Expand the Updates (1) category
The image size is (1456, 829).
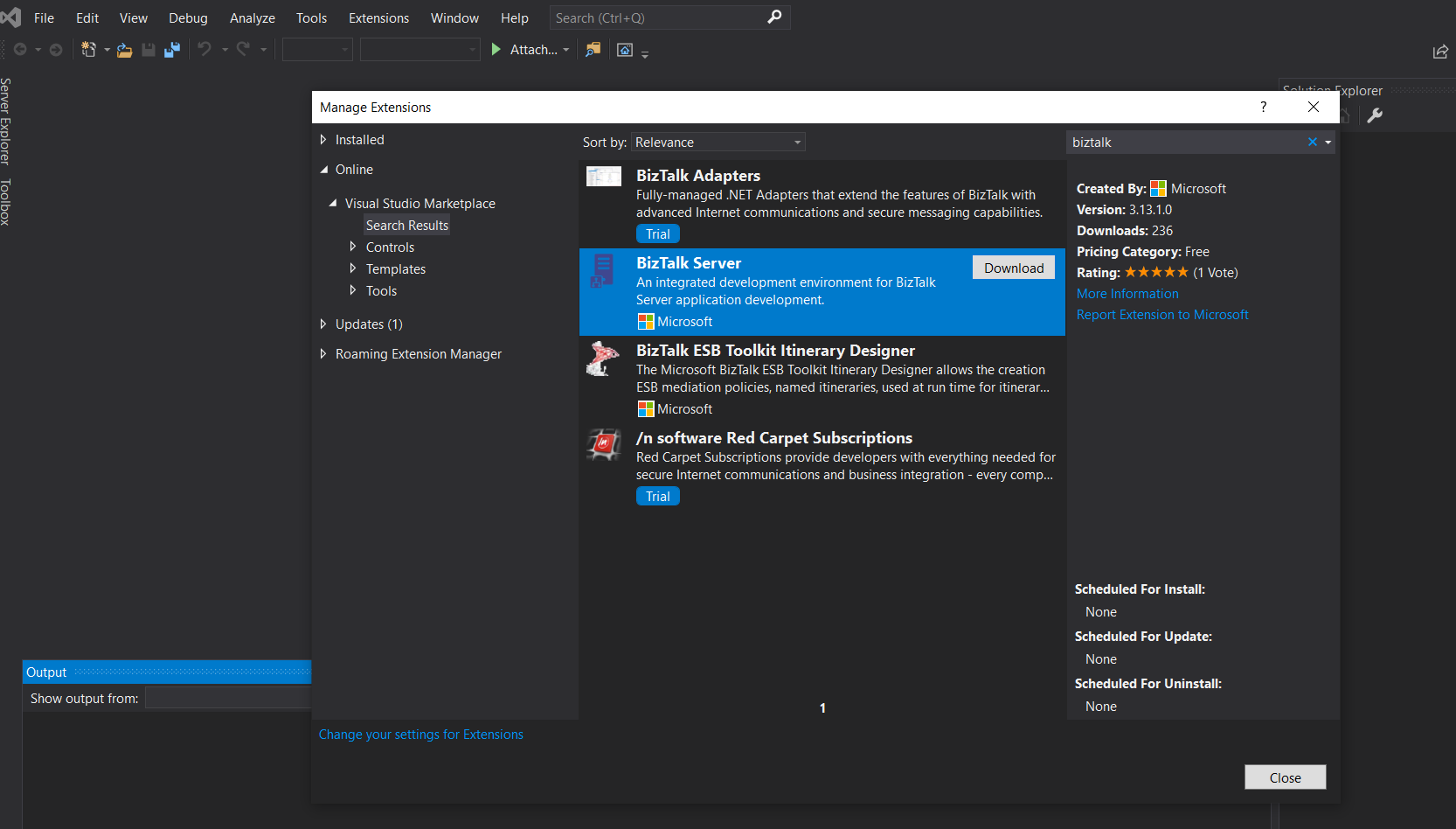(323, 324)
